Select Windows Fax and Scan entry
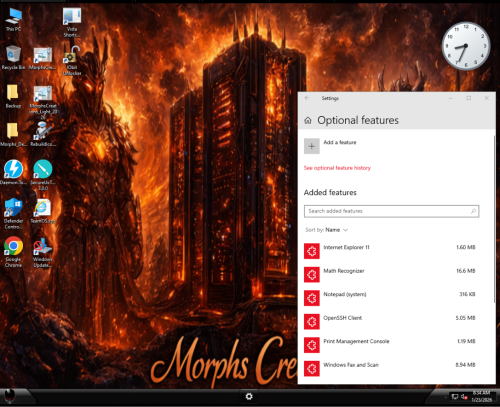Viewport: 500px width, 407px height. click(x=390, y=368)
